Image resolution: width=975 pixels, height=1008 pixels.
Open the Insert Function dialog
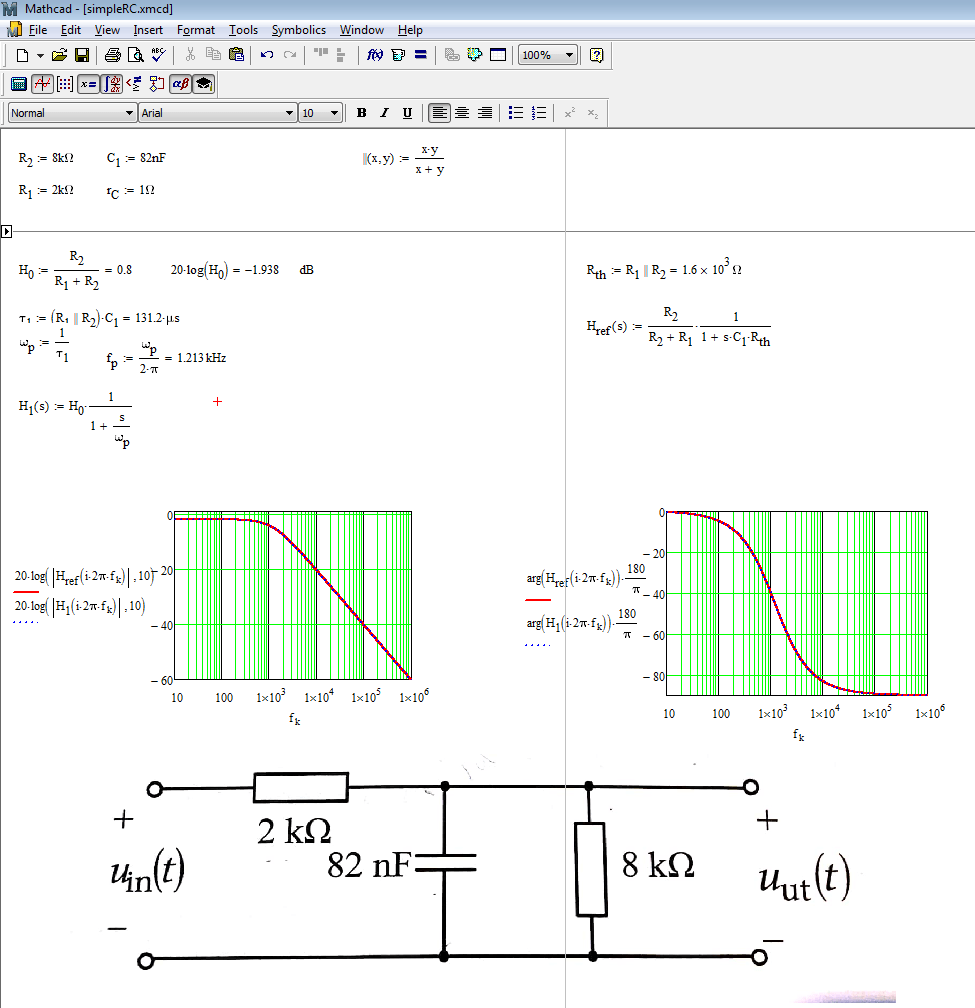pos(373,55)
